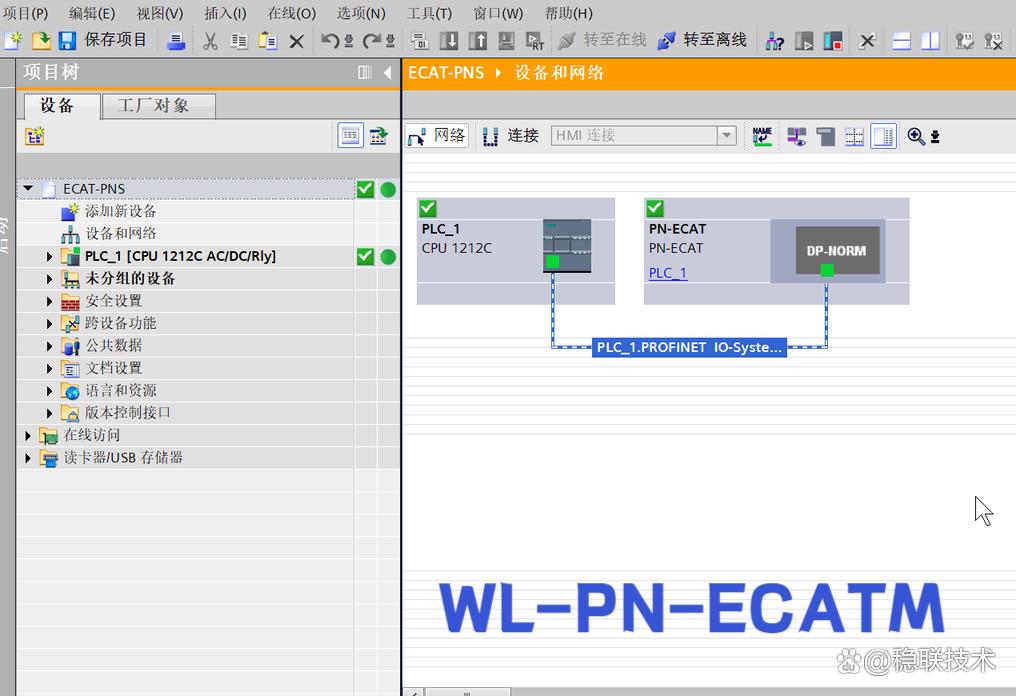Screen dimensions: 1016x696
Task: Click the undo arrow icon
Action: coord(330,41)
